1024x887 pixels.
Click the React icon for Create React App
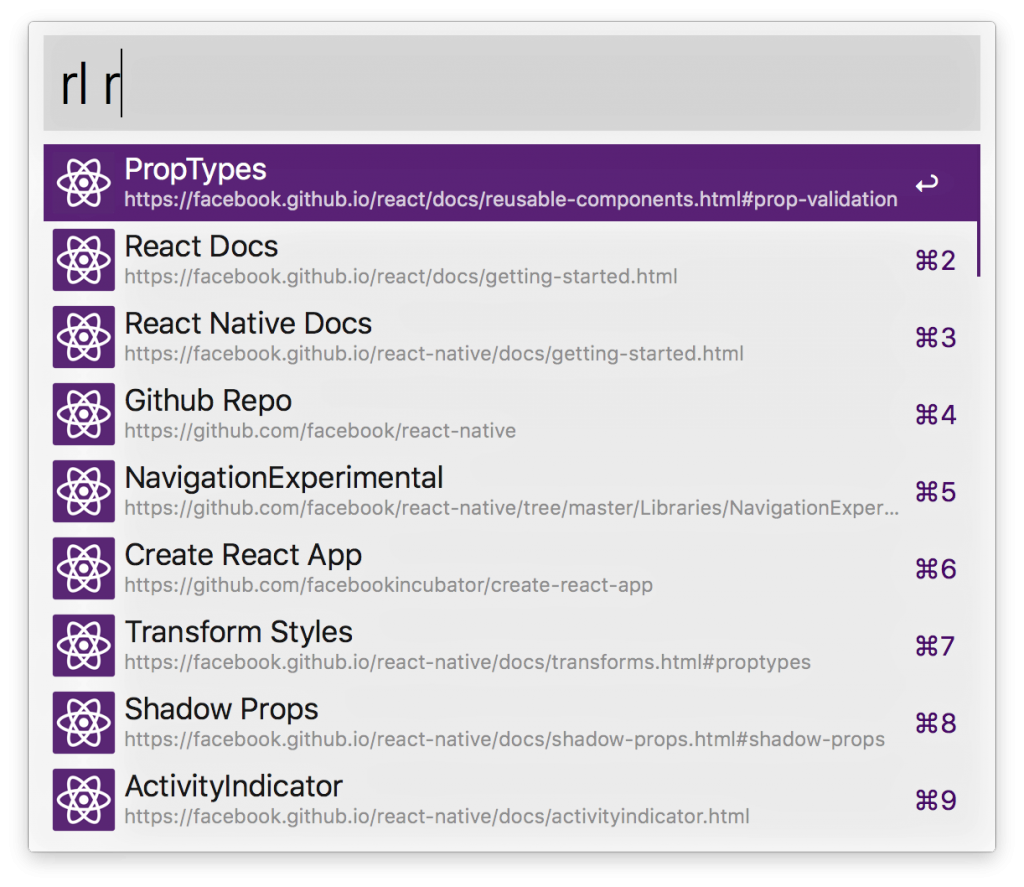tap(84, 568)
